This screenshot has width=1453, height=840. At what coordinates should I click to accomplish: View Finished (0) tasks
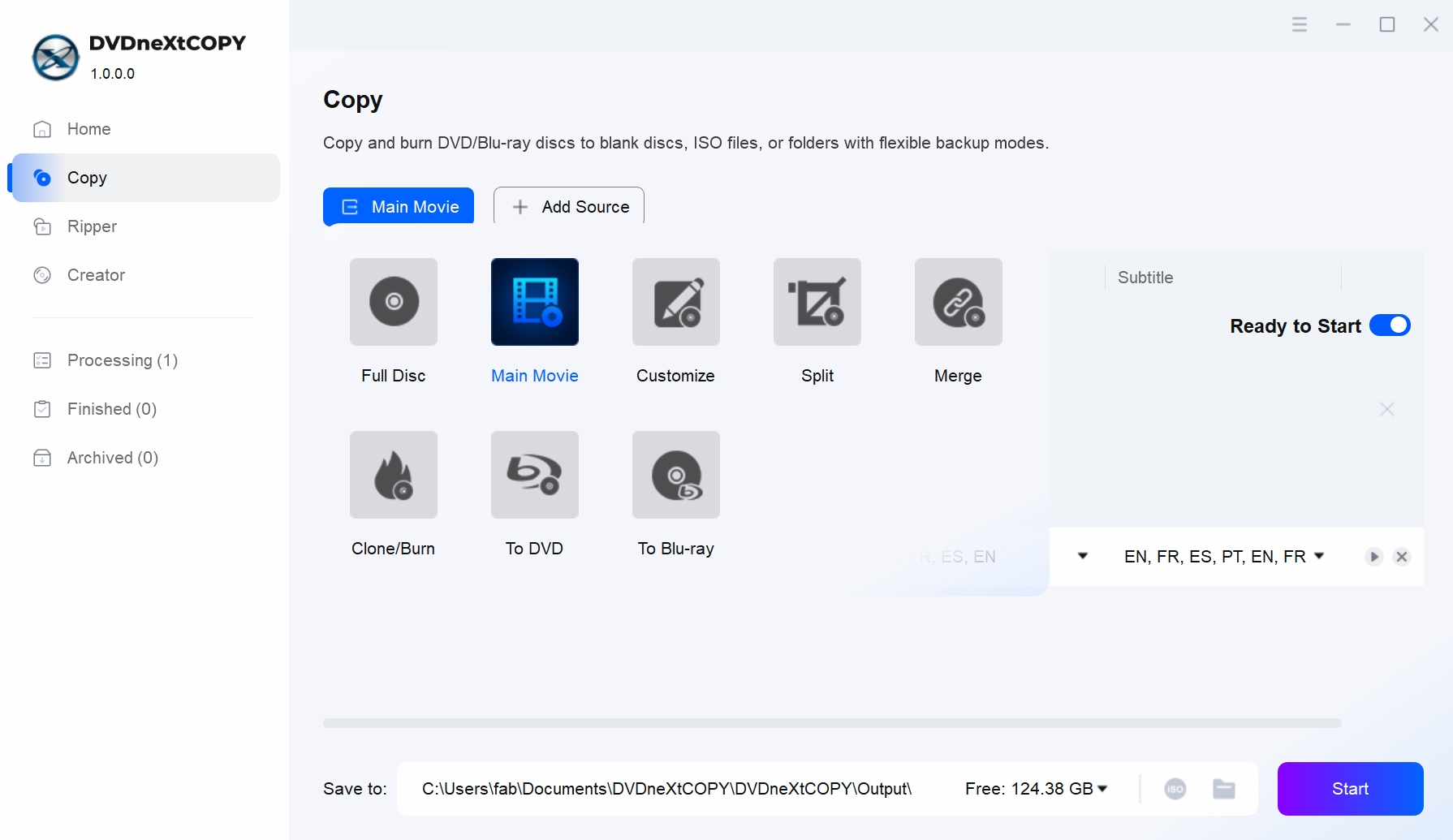[x=146, y=409]
